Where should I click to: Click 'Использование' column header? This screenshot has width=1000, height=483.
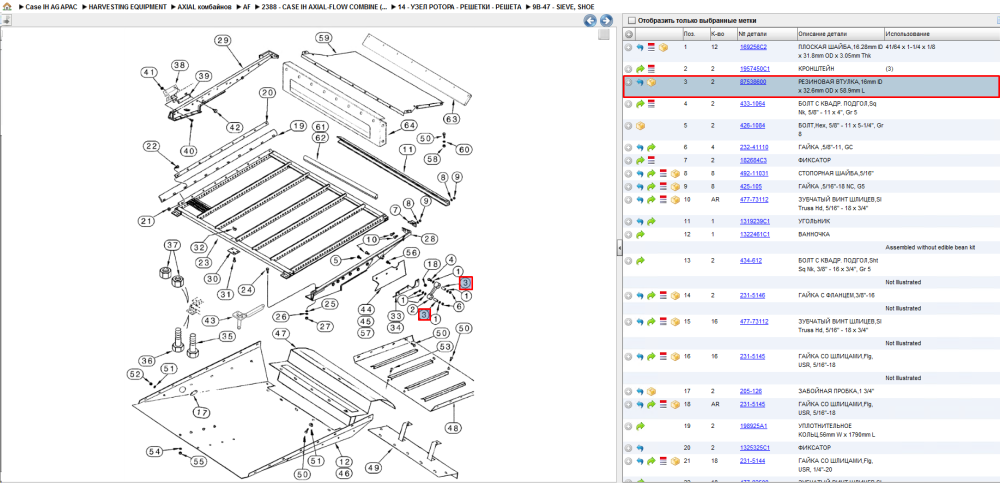click(941, 33)
